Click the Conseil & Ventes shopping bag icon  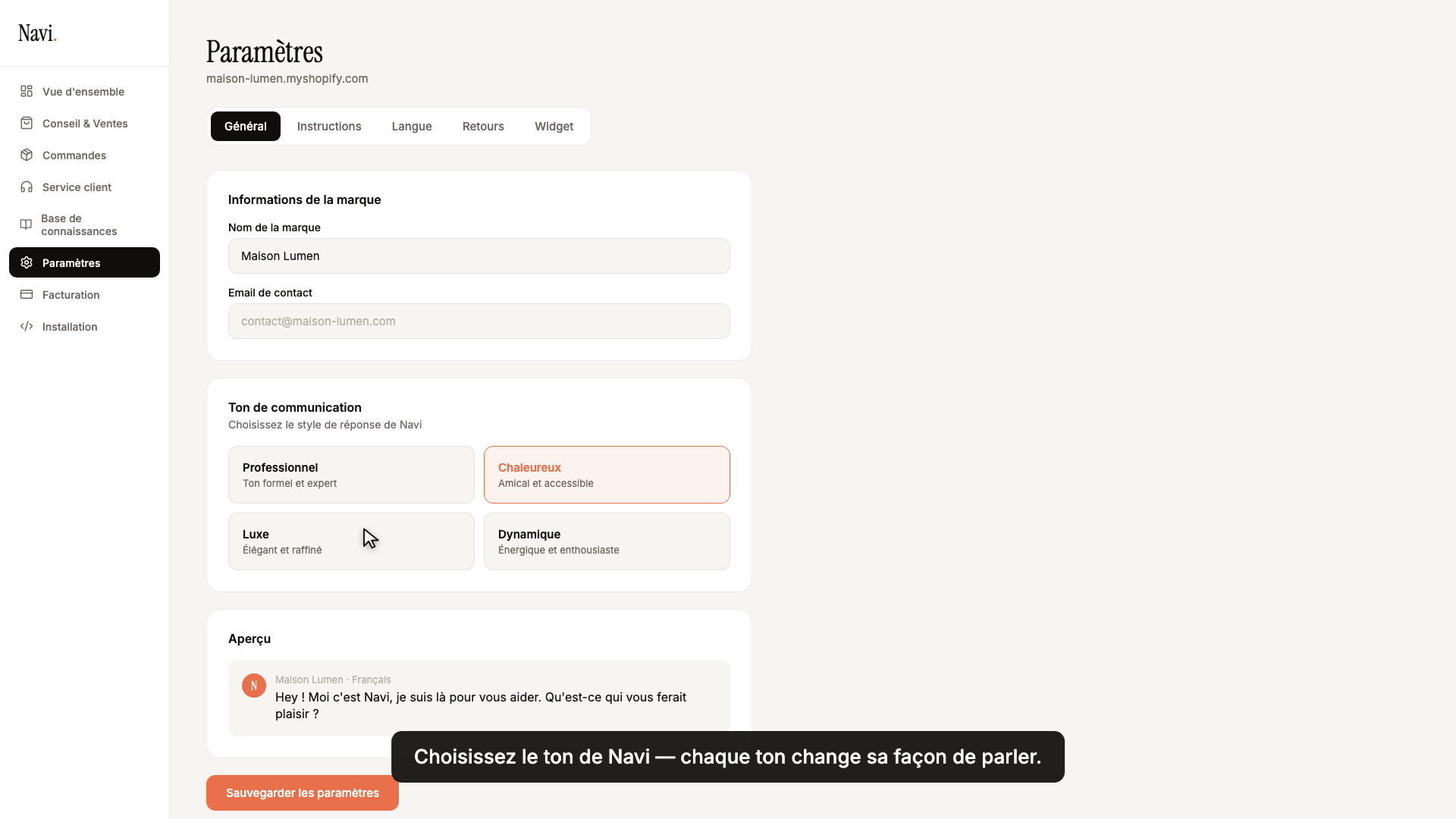tap(27, 123)
